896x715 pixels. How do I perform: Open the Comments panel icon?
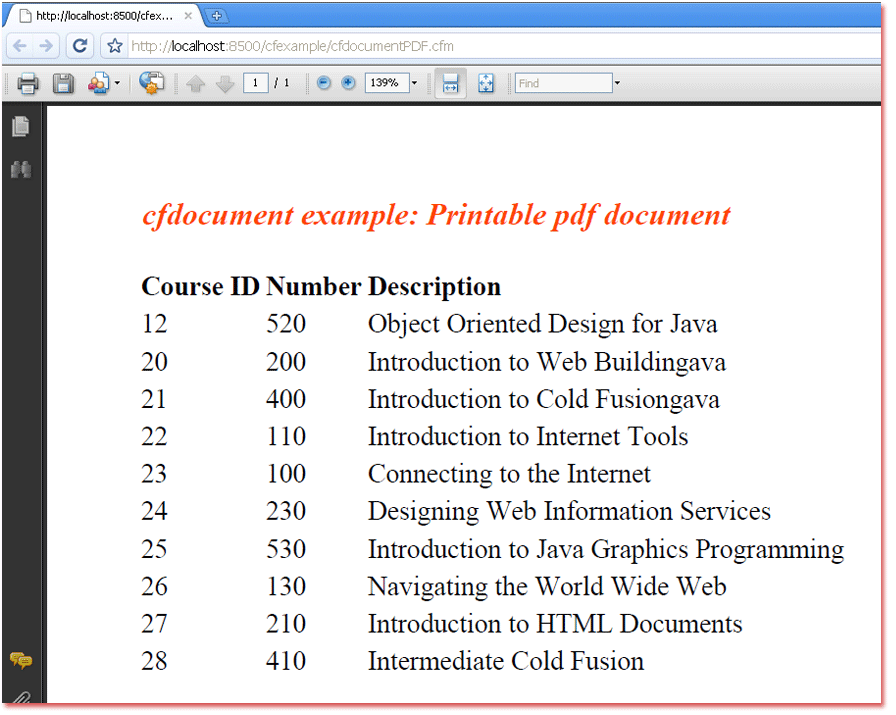click(x=21, y=661)
